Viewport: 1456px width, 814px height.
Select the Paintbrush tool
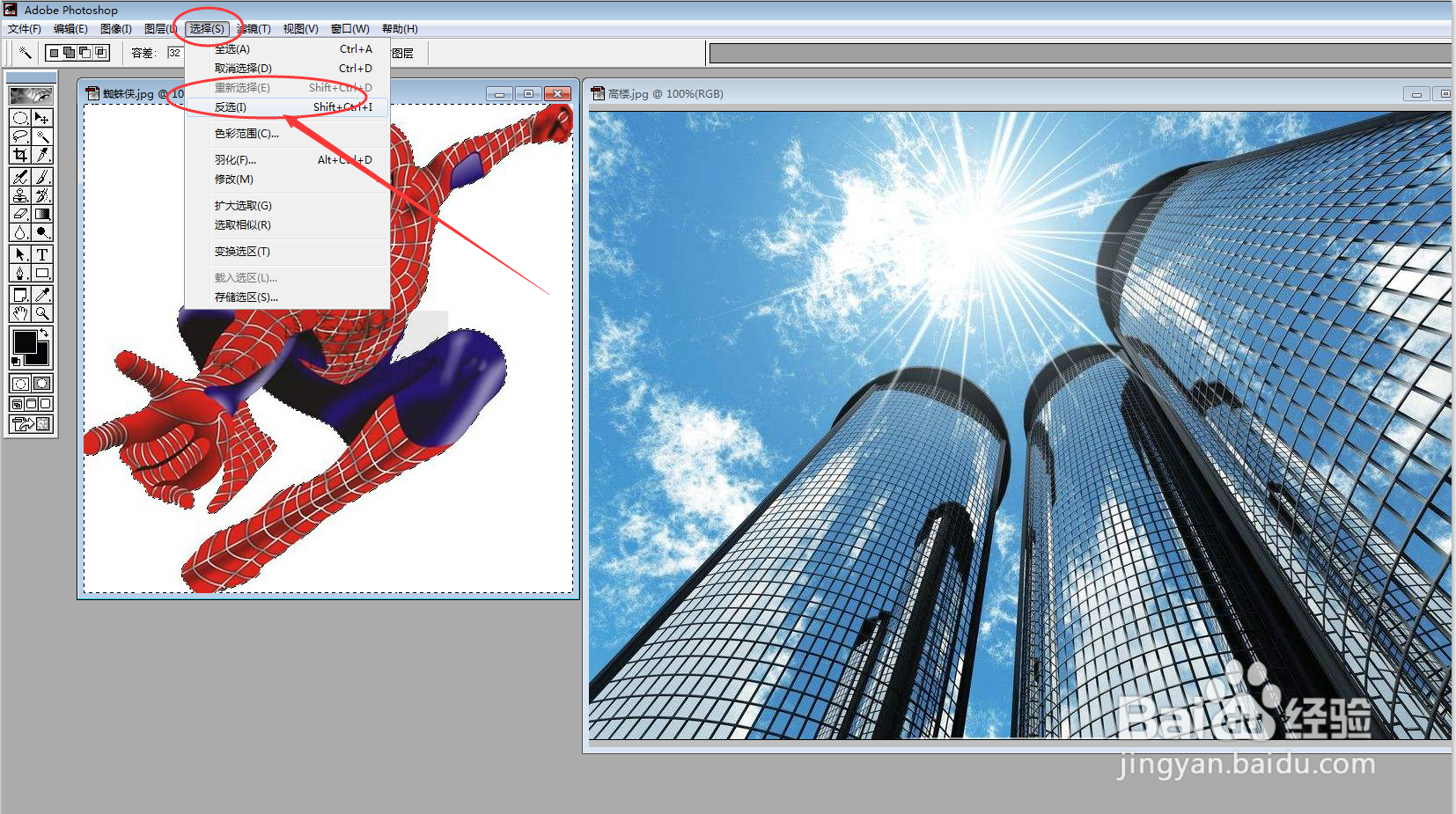[41, 177]
